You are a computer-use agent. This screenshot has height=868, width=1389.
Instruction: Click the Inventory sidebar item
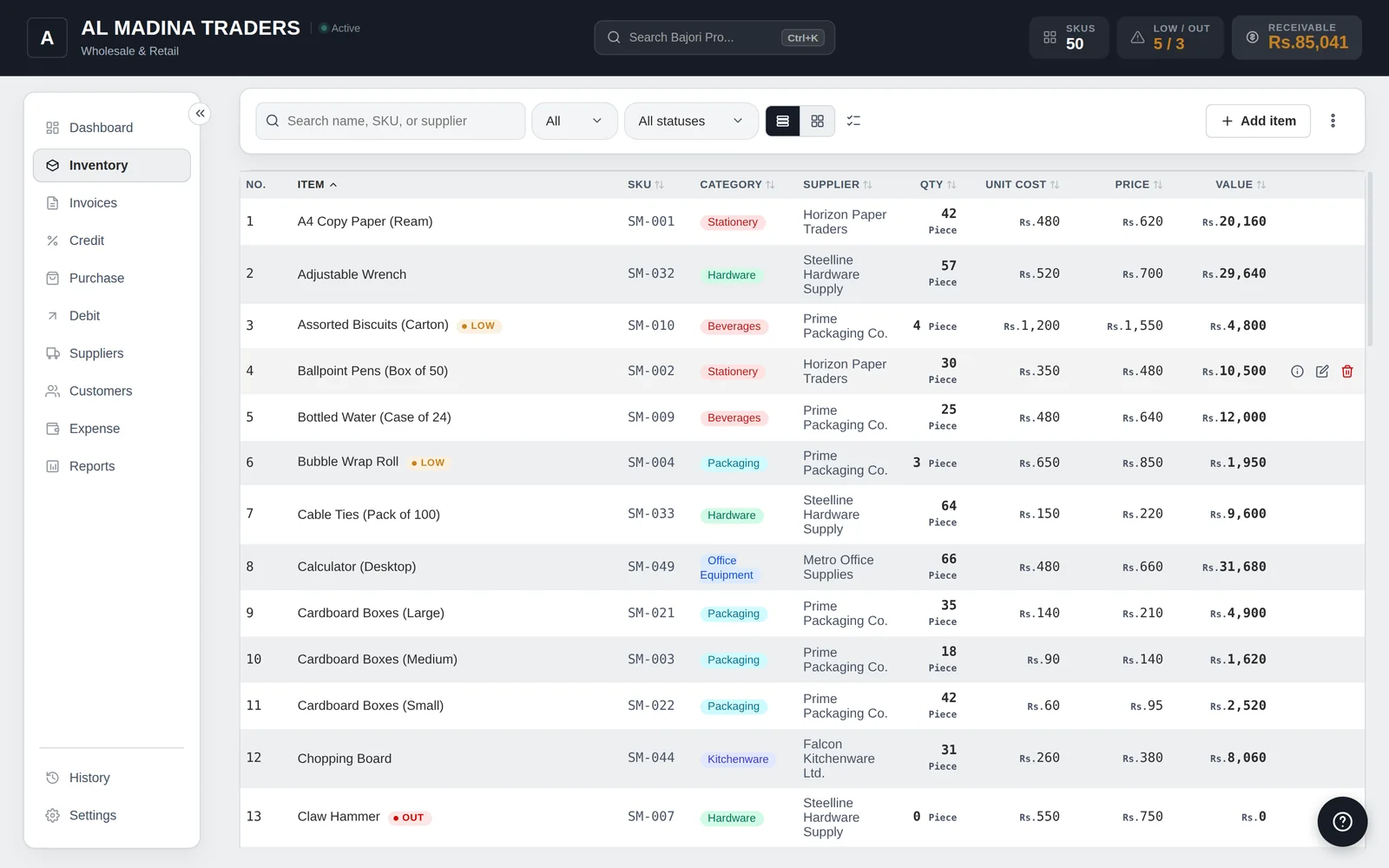(x=112, y=166)
